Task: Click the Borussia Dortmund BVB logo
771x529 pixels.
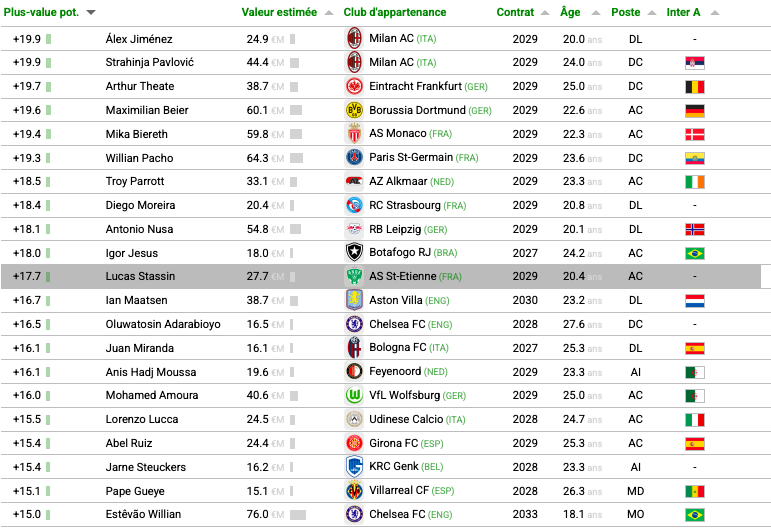Action: [355, 110]
